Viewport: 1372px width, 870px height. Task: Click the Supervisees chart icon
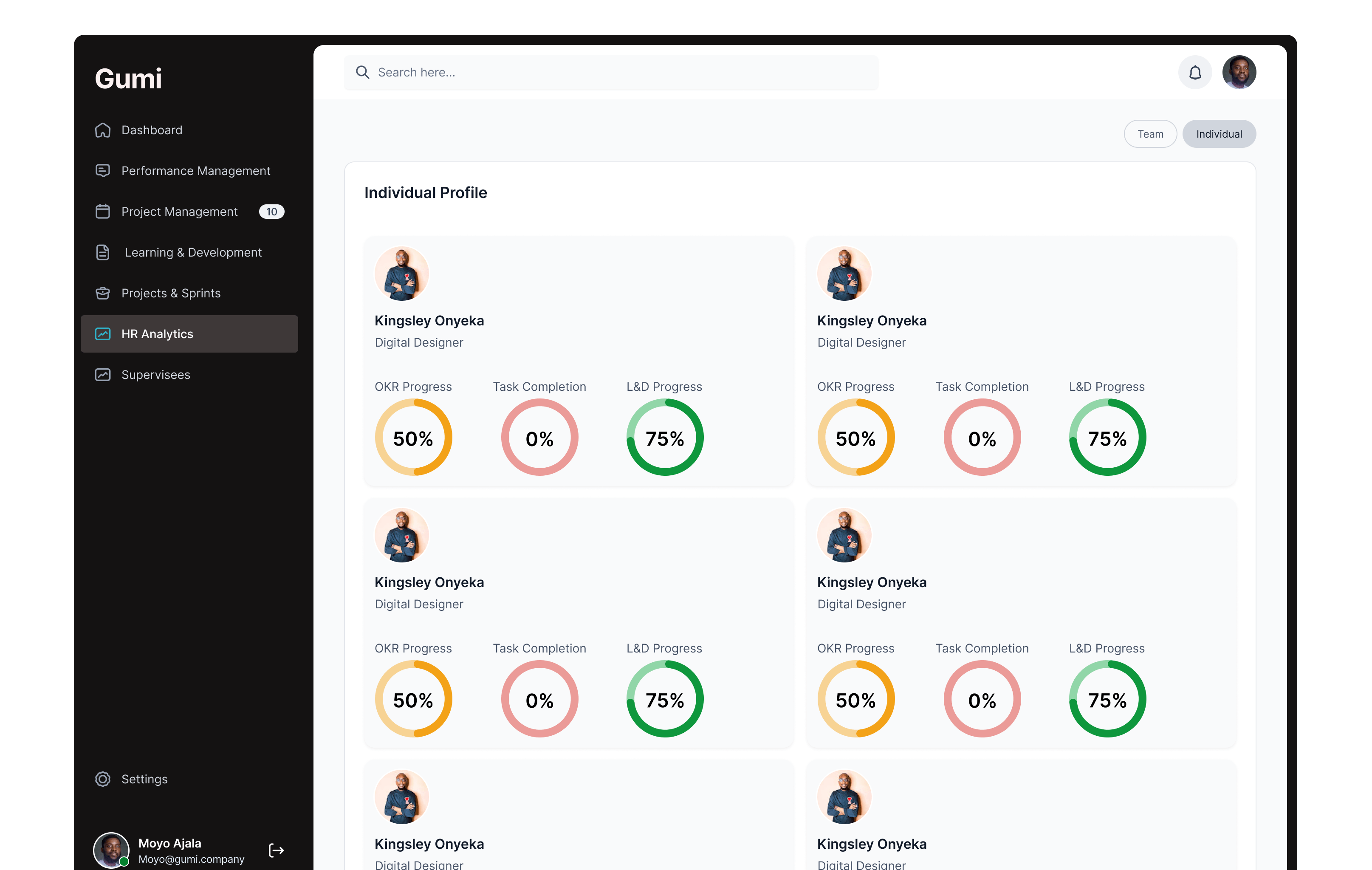pos(102,375)
